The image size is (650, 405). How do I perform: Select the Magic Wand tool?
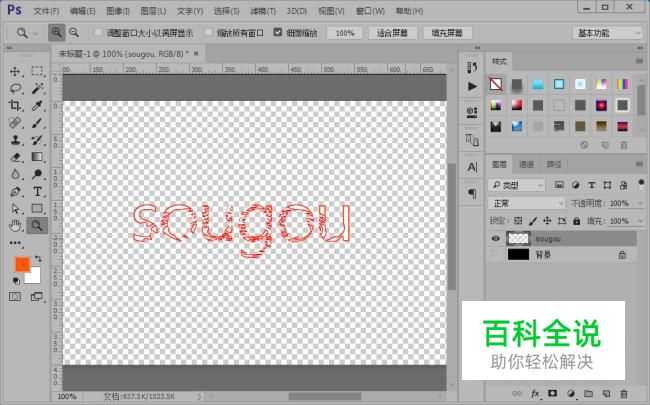click(37, 88)
